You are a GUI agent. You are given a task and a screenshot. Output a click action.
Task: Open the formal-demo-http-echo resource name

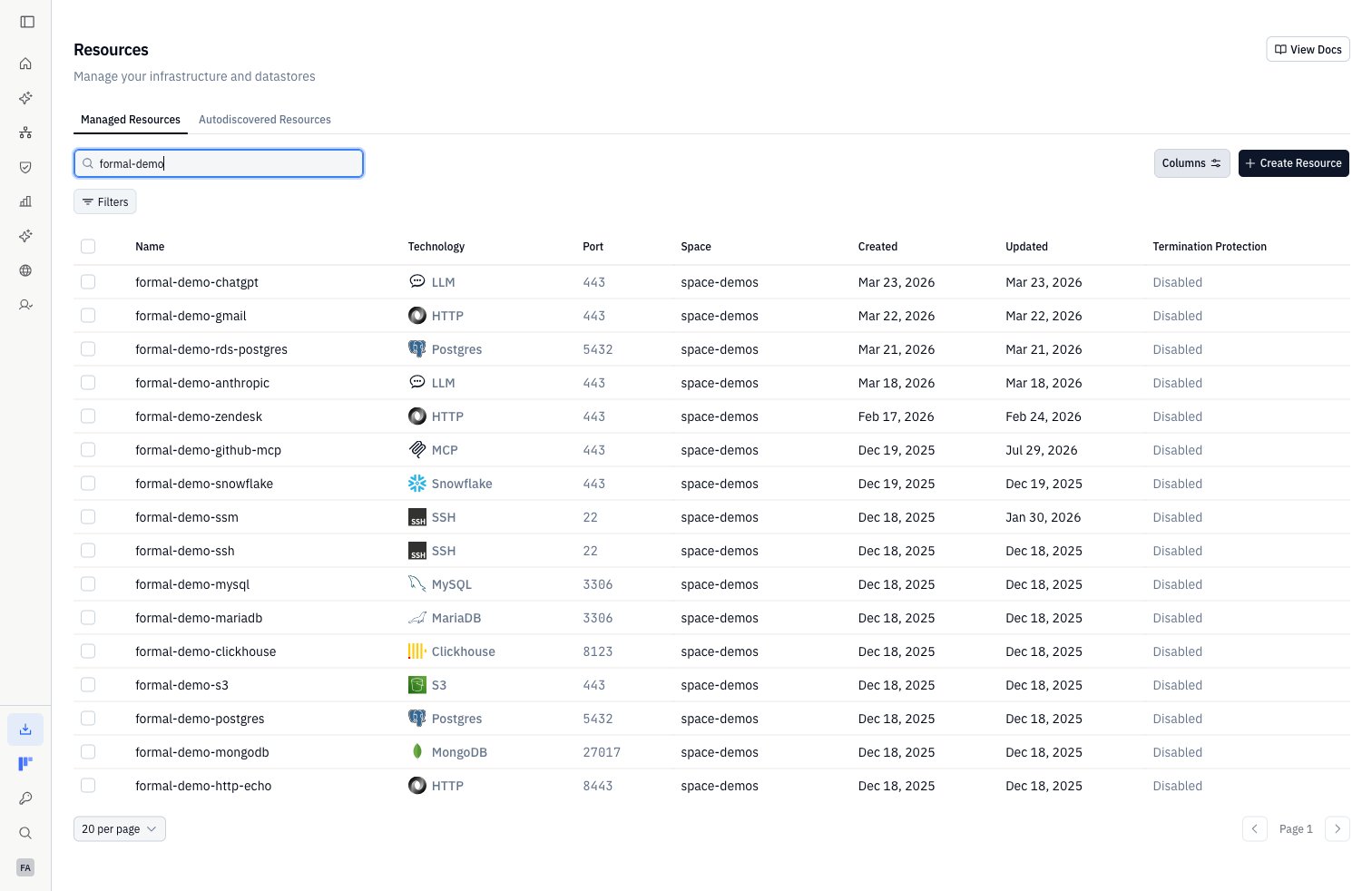[203, 786]
